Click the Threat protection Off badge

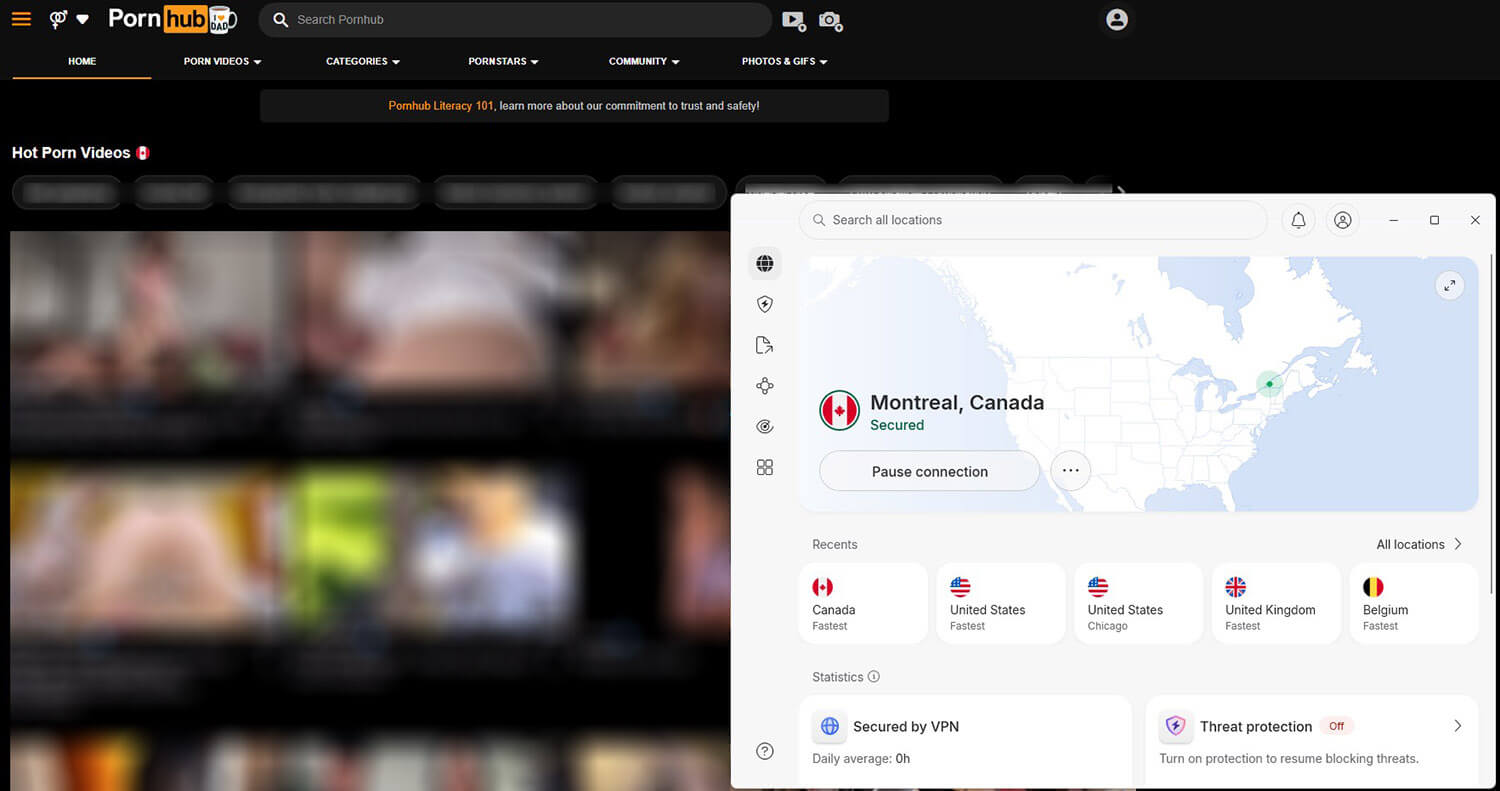1336,726
